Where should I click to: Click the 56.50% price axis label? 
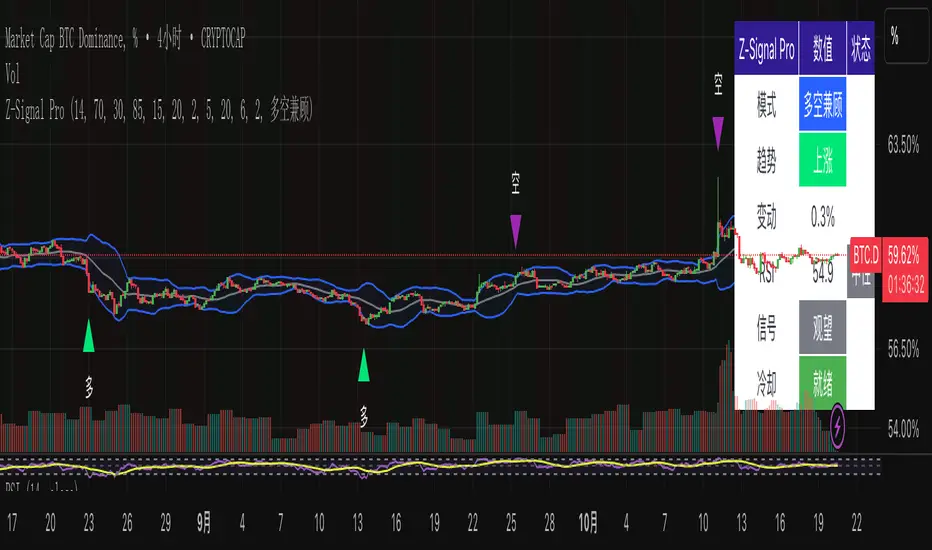click(903, 349)
